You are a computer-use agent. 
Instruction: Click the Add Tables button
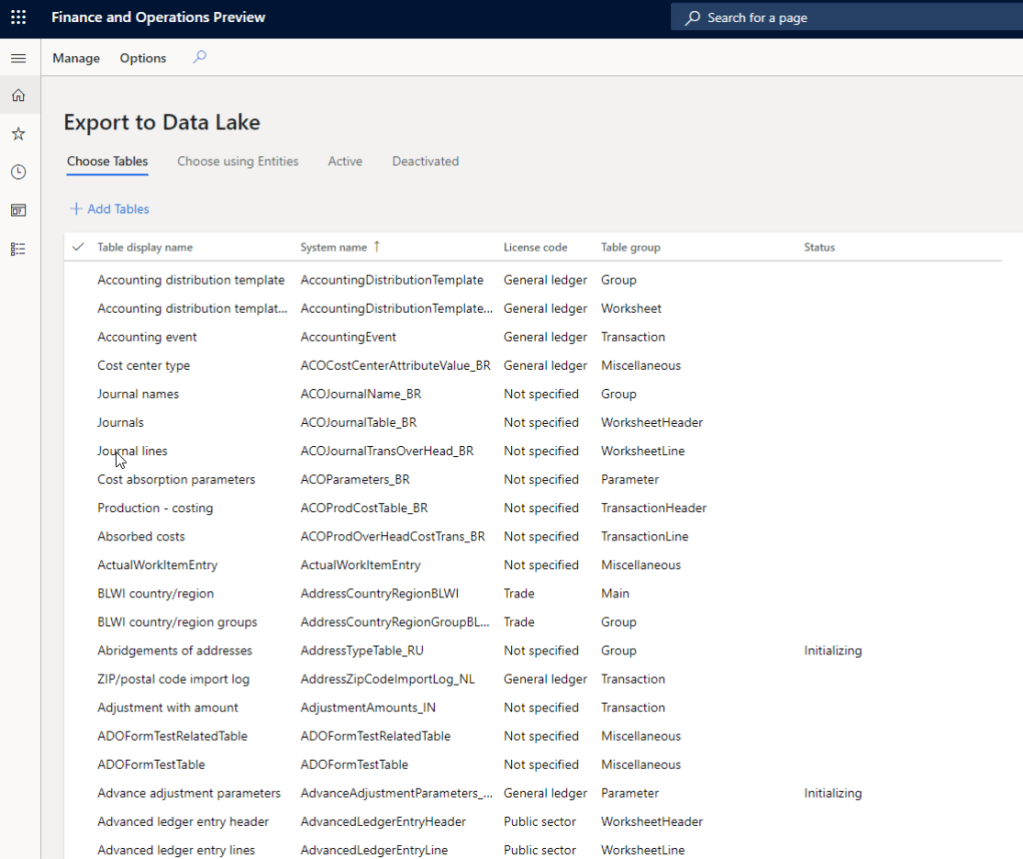[109, 209]
